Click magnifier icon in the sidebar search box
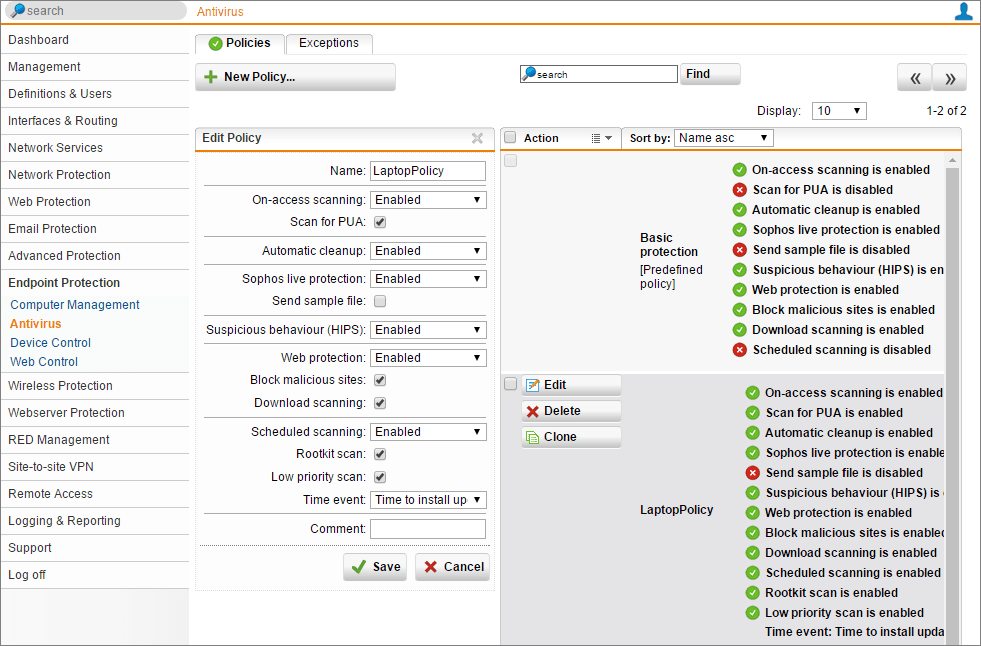 pyautogui.click(x=18, y=11)
